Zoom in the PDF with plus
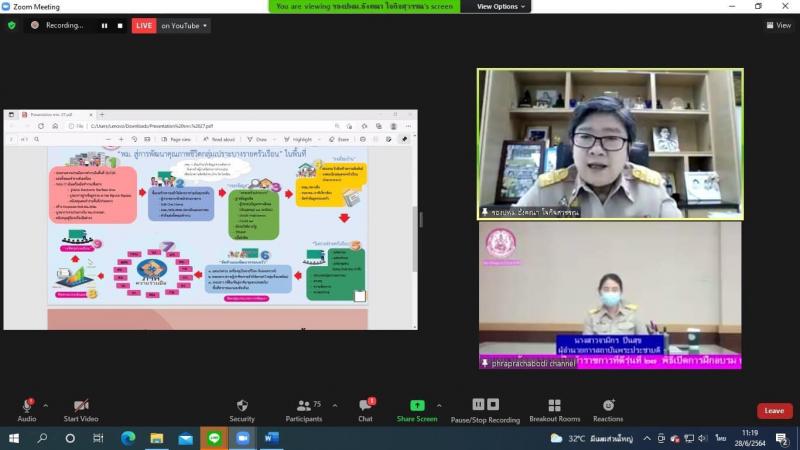This screenshot has height=450, width=800. pyautogui.click(x=121, y=139)
